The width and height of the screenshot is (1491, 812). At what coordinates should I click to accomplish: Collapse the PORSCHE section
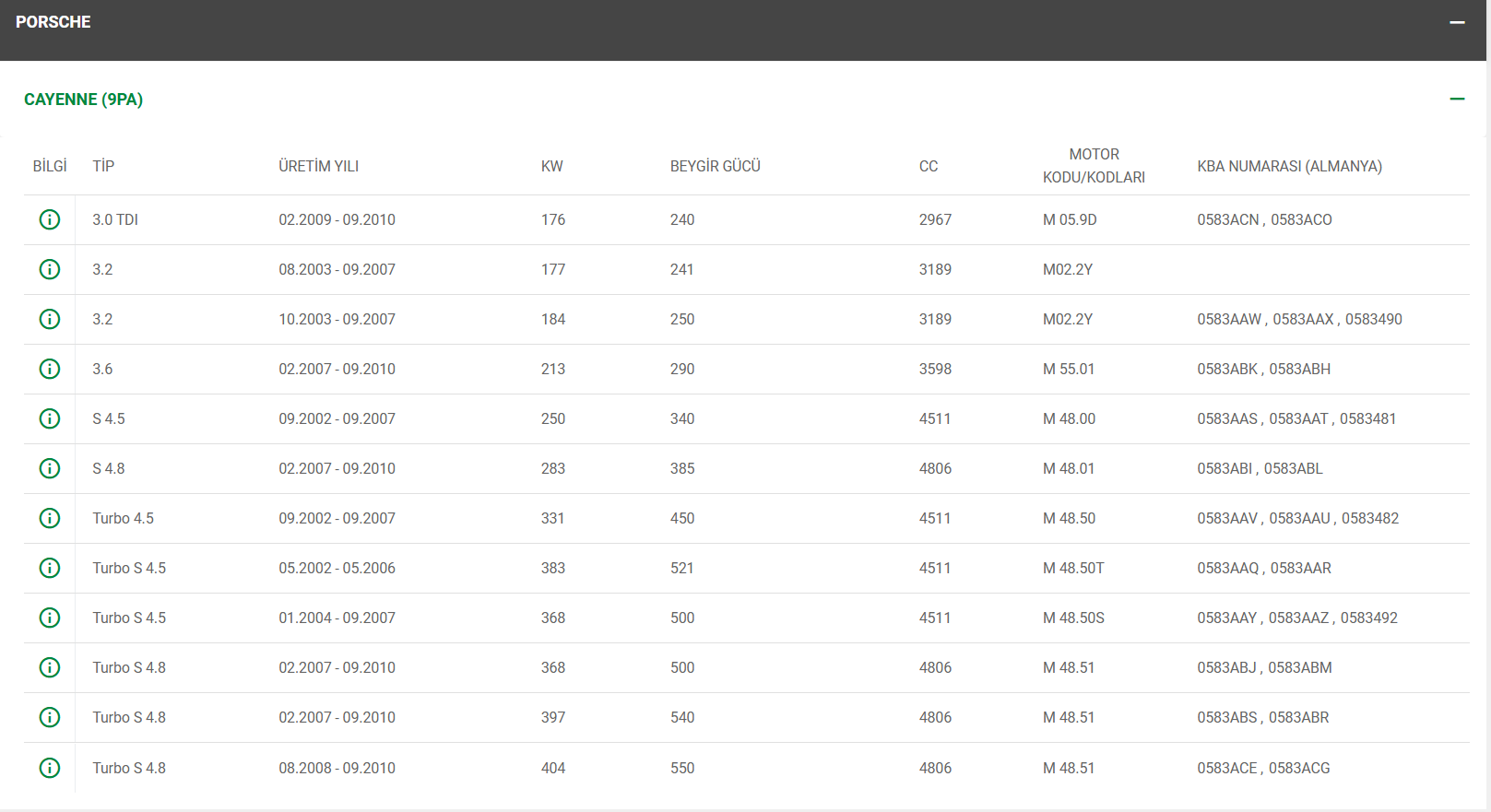1457,22
